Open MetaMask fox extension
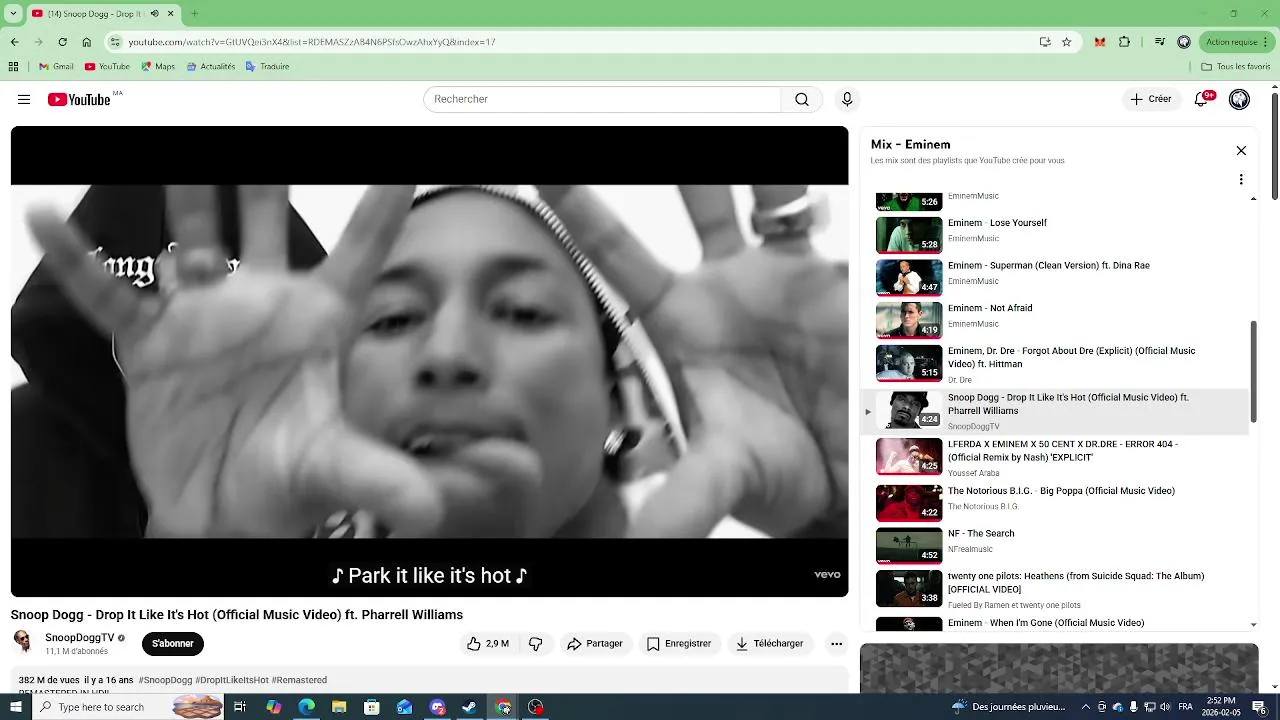The height and width of the screenshot is (720, 1280). 1100,42
